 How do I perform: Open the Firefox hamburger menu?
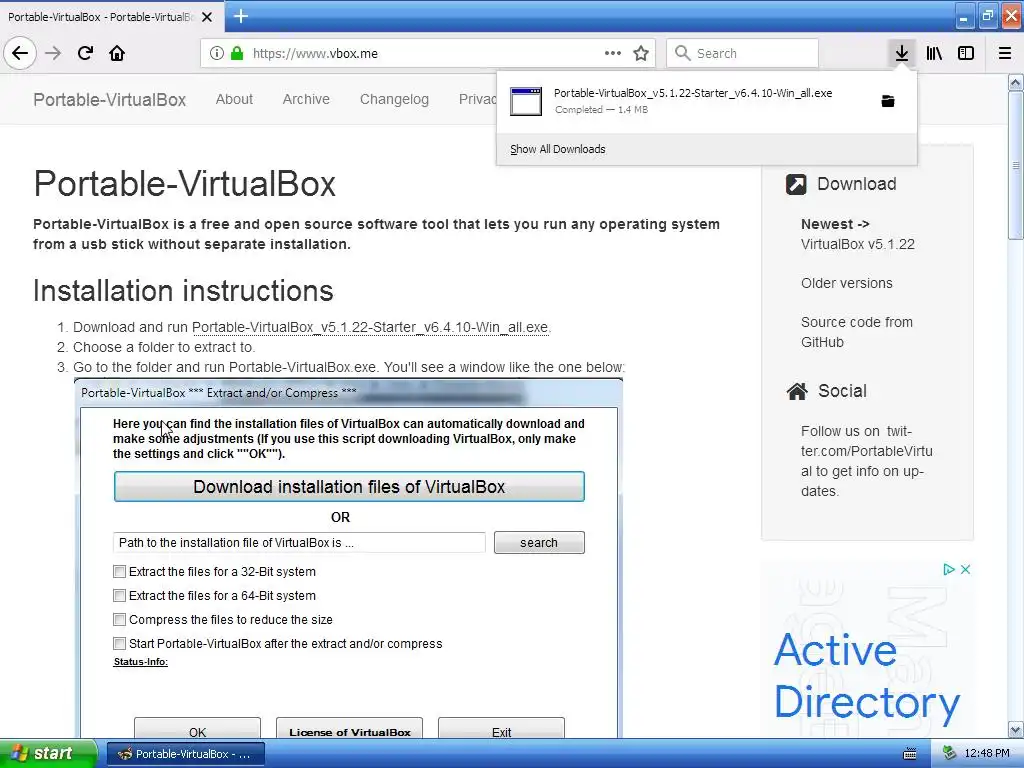pos(1005,54)
